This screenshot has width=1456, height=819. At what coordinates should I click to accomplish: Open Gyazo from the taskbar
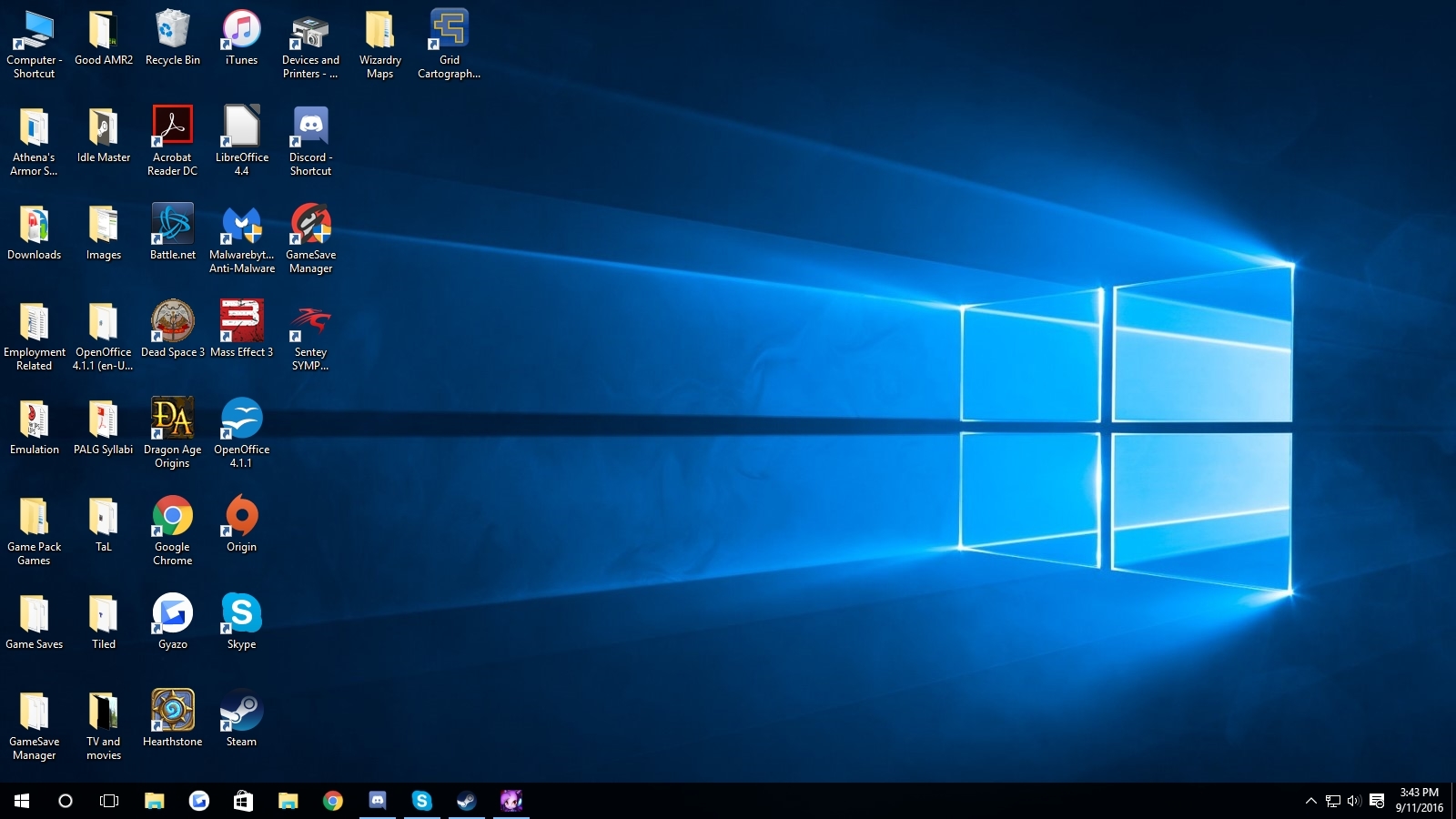tap(199, 801)
